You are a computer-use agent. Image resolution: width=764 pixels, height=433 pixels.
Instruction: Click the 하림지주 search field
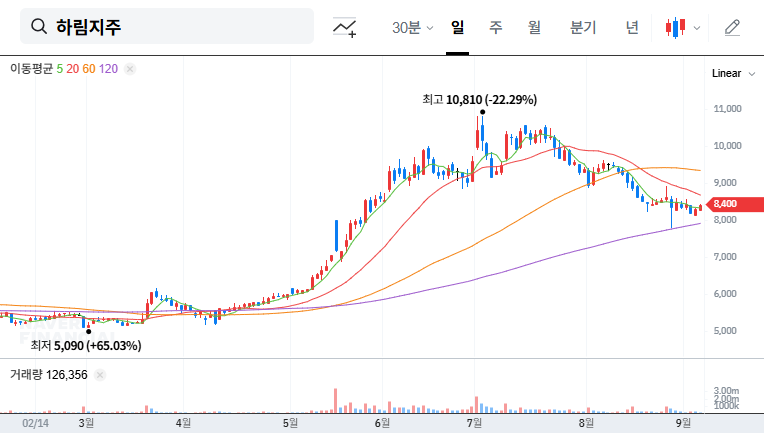pos(167,26)
